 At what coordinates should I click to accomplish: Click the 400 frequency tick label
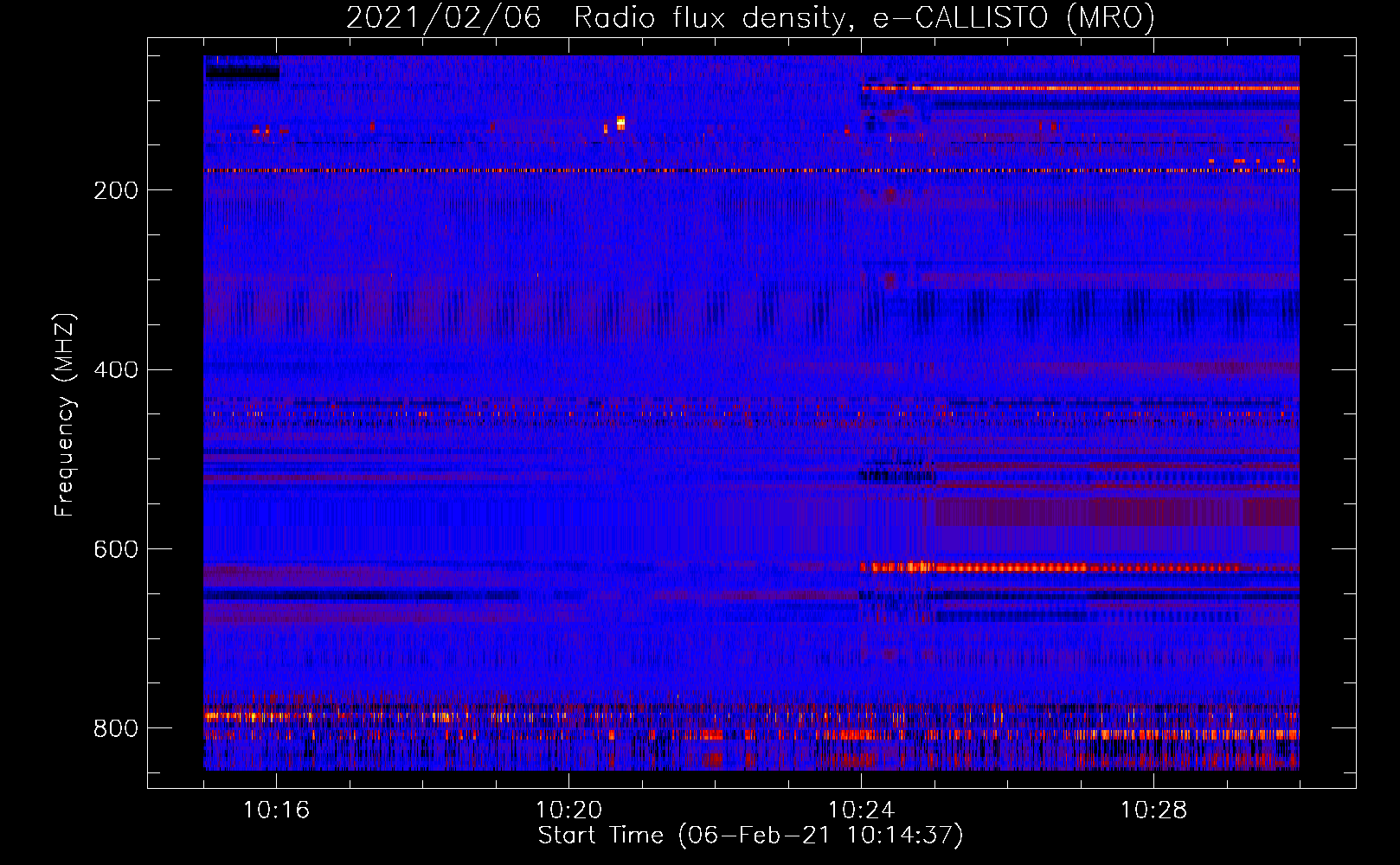pos(116,370)
